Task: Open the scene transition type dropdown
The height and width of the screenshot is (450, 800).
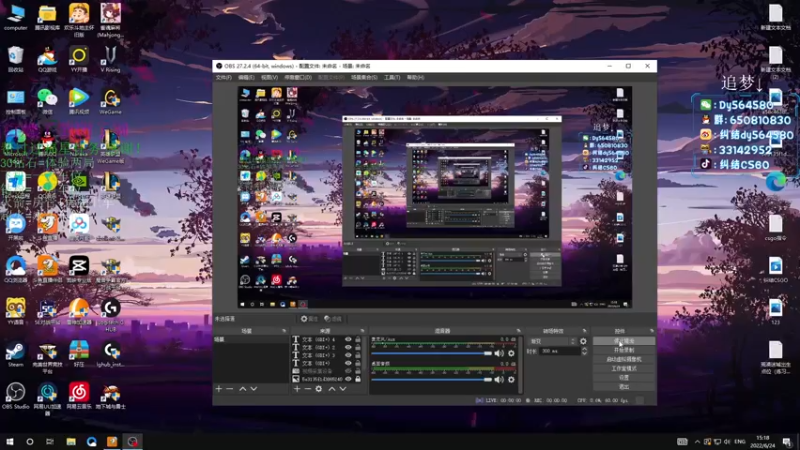Action: point(553,341)
